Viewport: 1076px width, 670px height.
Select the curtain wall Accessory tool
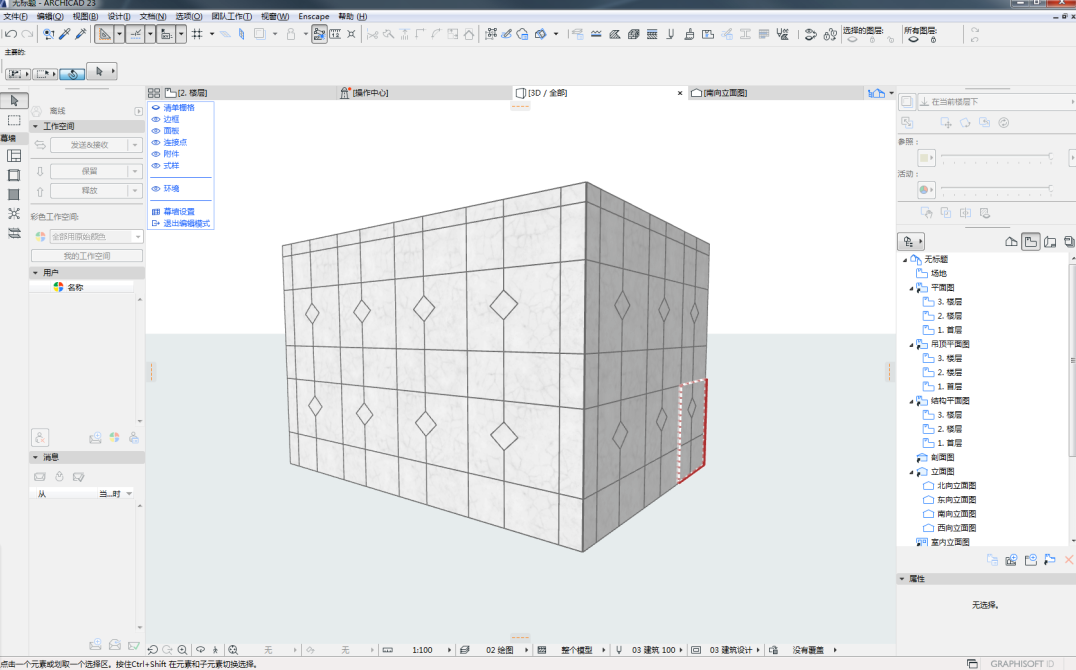[x=14, y=233]
